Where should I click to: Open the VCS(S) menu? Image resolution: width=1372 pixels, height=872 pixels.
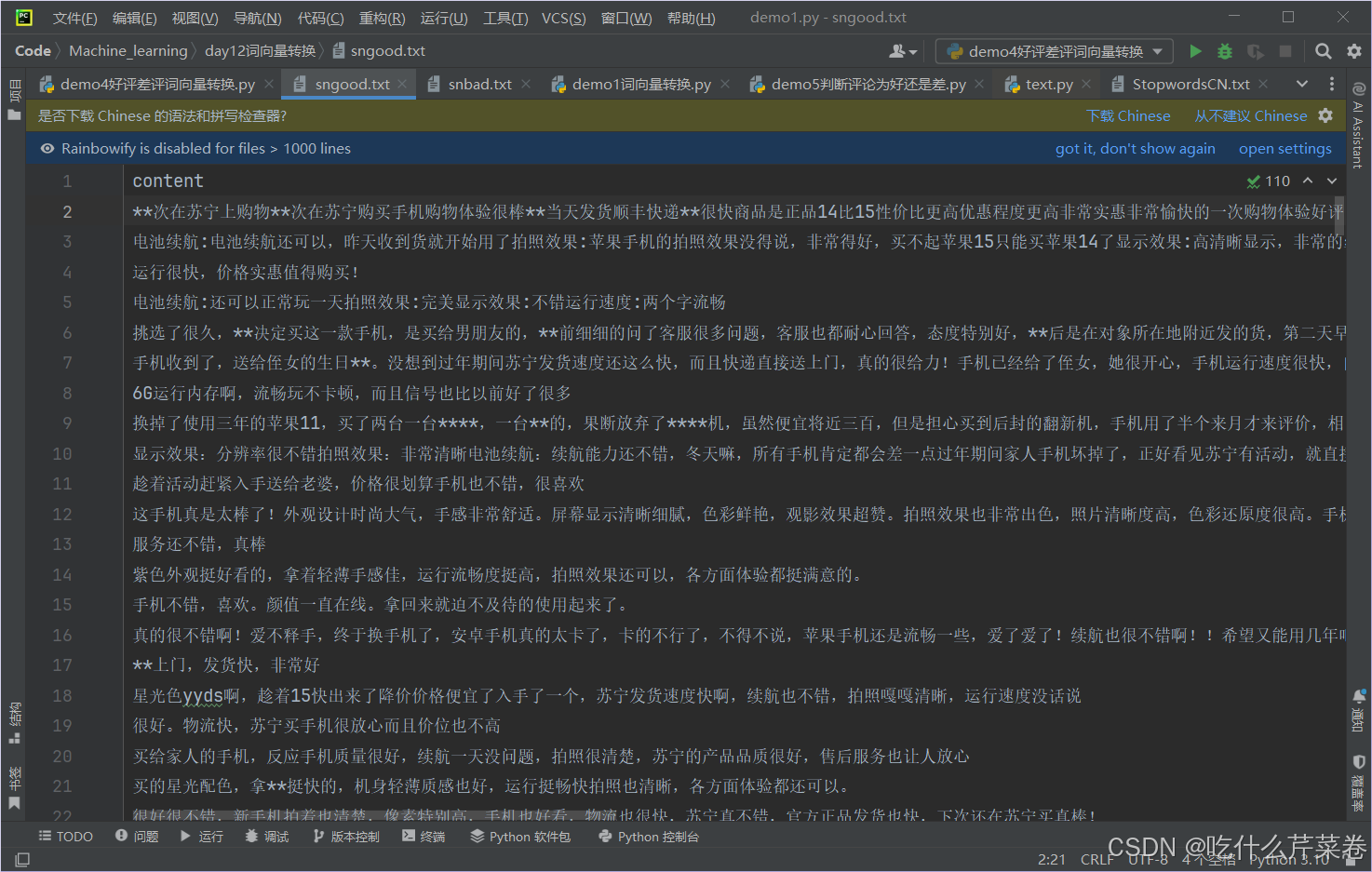[563, 18]
